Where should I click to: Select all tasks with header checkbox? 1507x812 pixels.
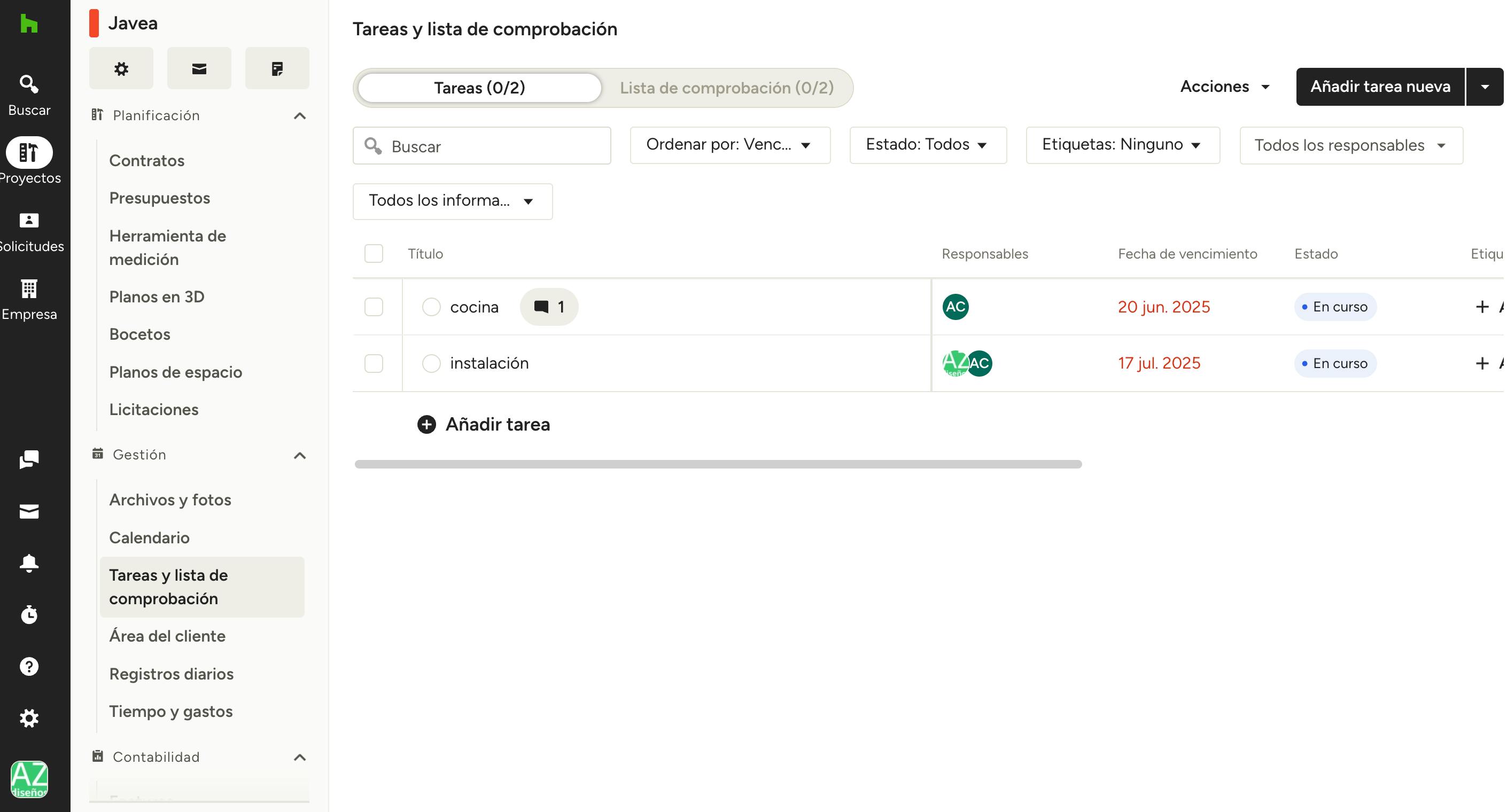(x=374, y=254)
